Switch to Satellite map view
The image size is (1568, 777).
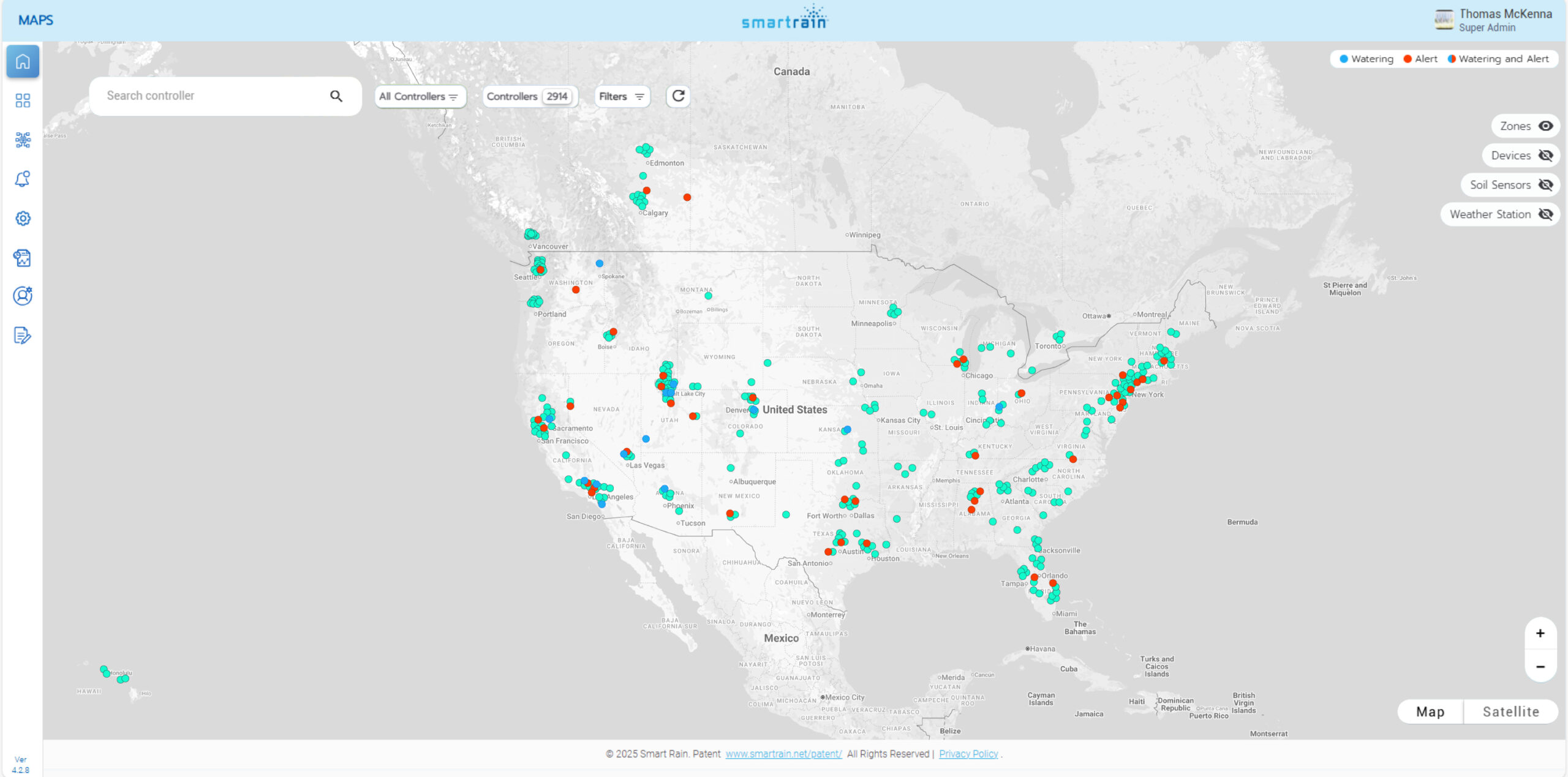tap(1510, 711)
